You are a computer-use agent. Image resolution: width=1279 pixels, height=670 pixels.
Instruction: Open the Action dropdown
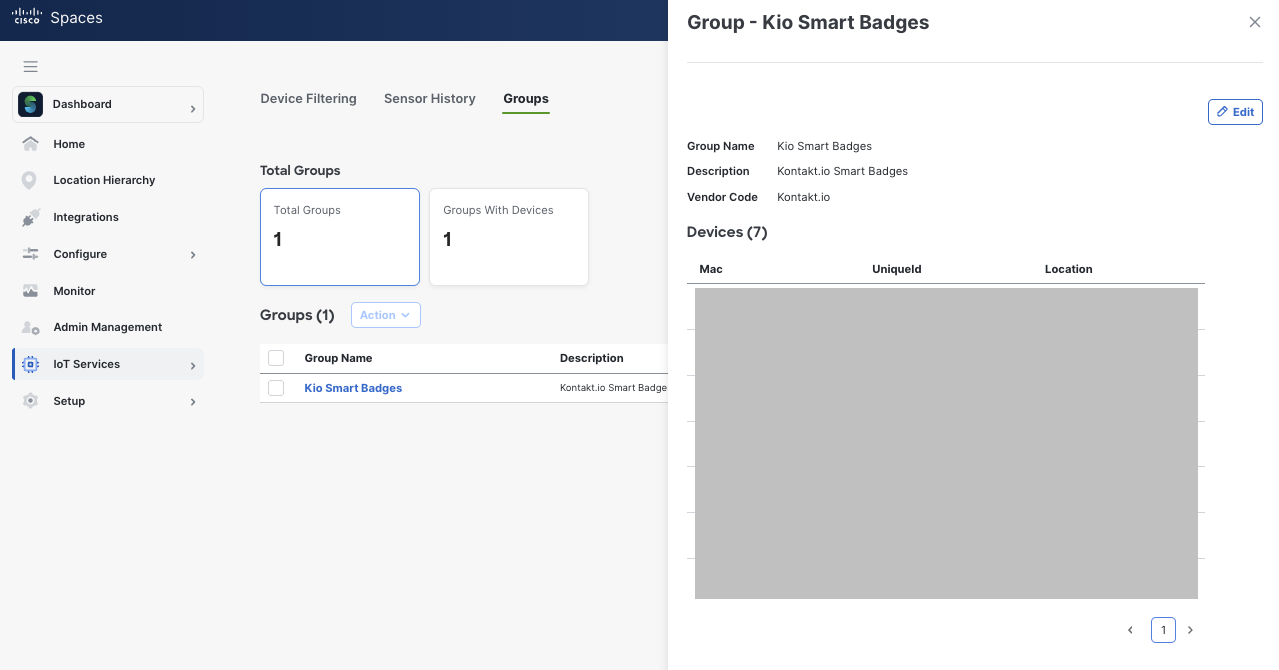[x=385, y=315]
